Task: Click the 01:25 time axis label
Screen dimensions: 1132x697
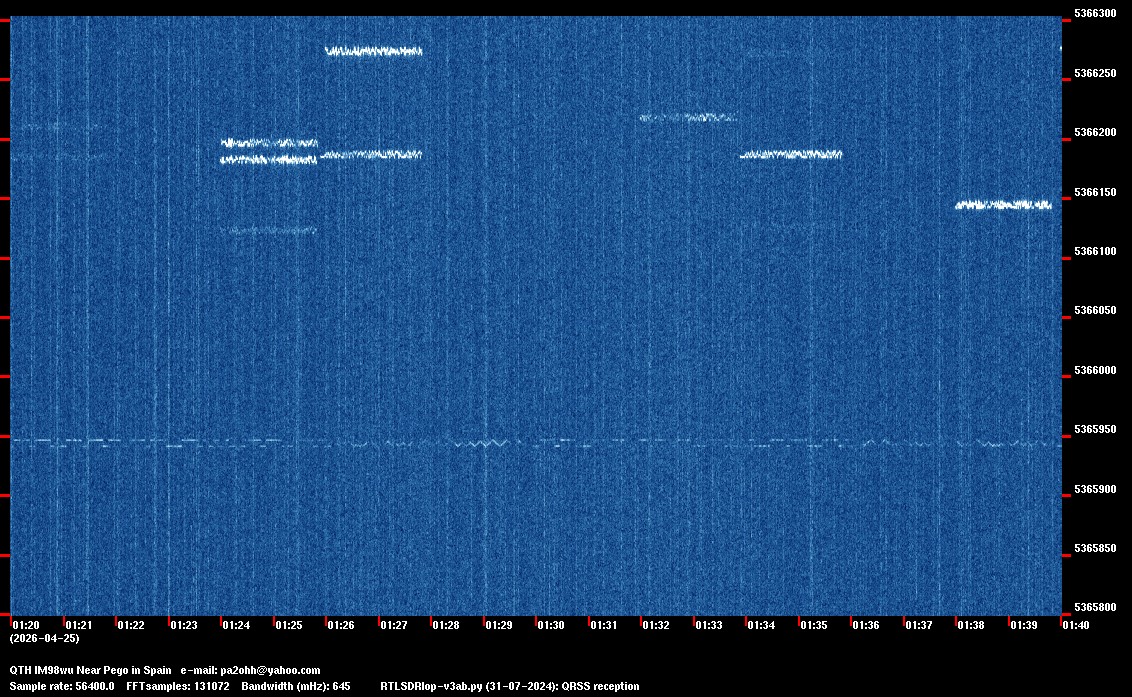Action: [x=288, y=625]
